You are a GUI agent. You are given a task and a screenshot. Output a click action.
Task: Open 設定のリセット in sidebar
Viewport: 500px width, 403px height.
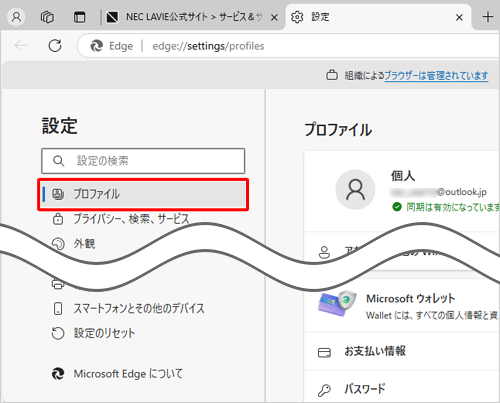(104, 333)
